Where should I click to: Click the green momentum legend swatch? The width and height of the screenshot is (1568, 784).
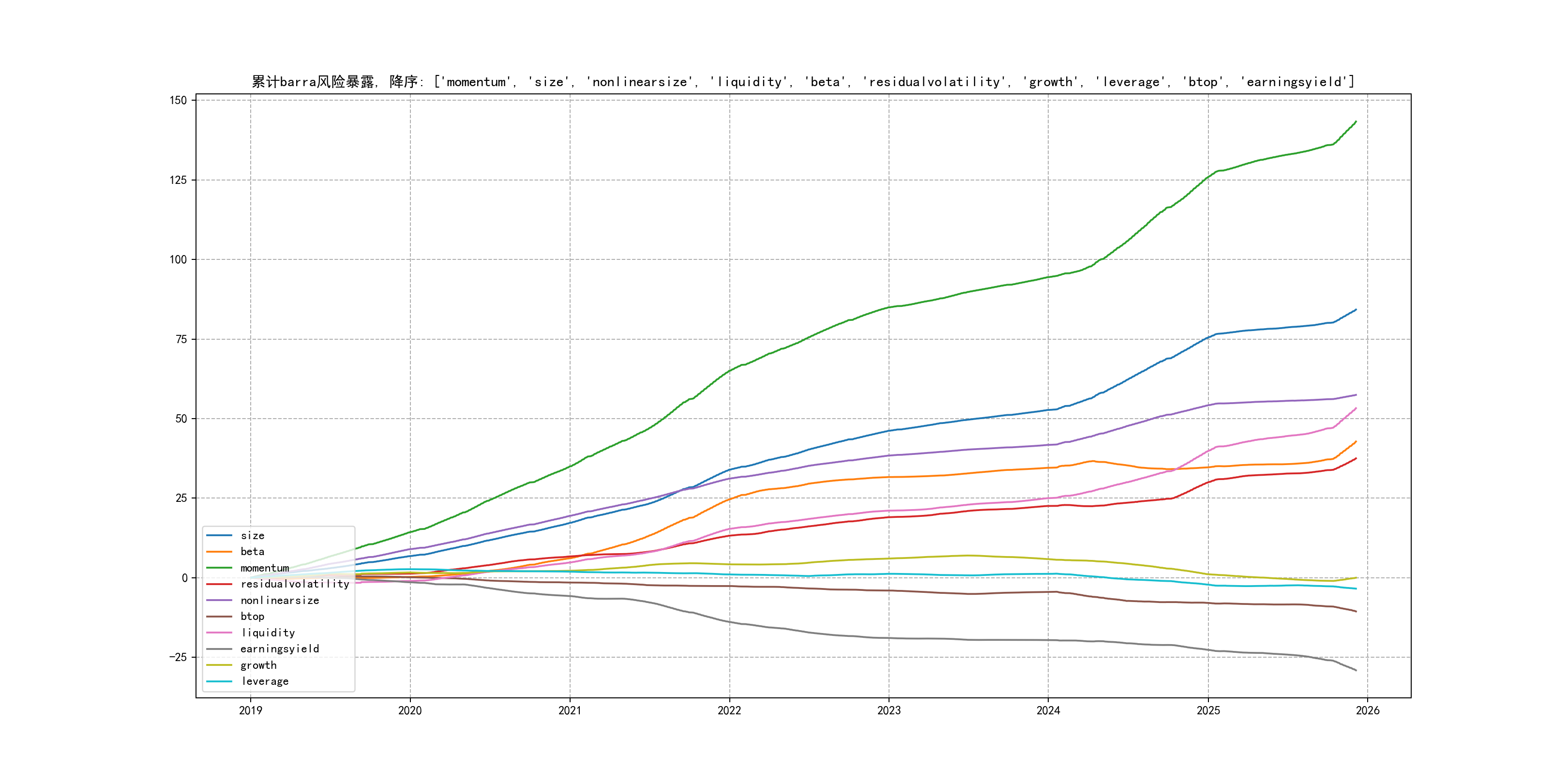[219, 568]
